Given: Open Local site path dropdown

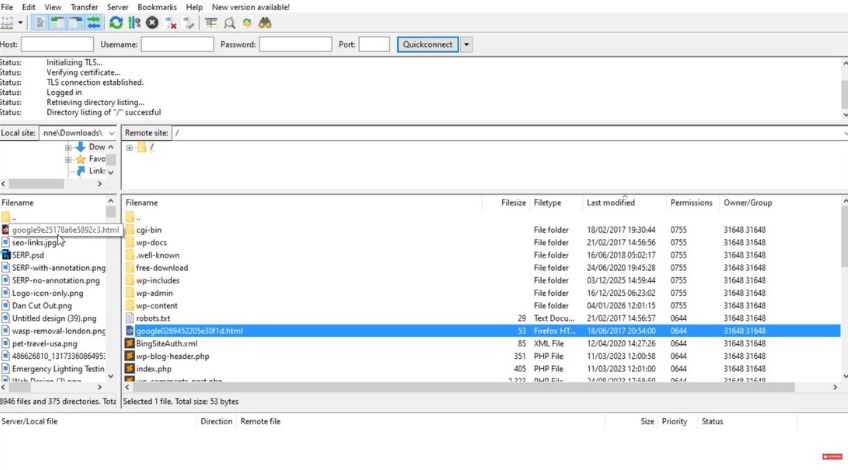Looking at the screenshot, I should click(x=111, y=133).
